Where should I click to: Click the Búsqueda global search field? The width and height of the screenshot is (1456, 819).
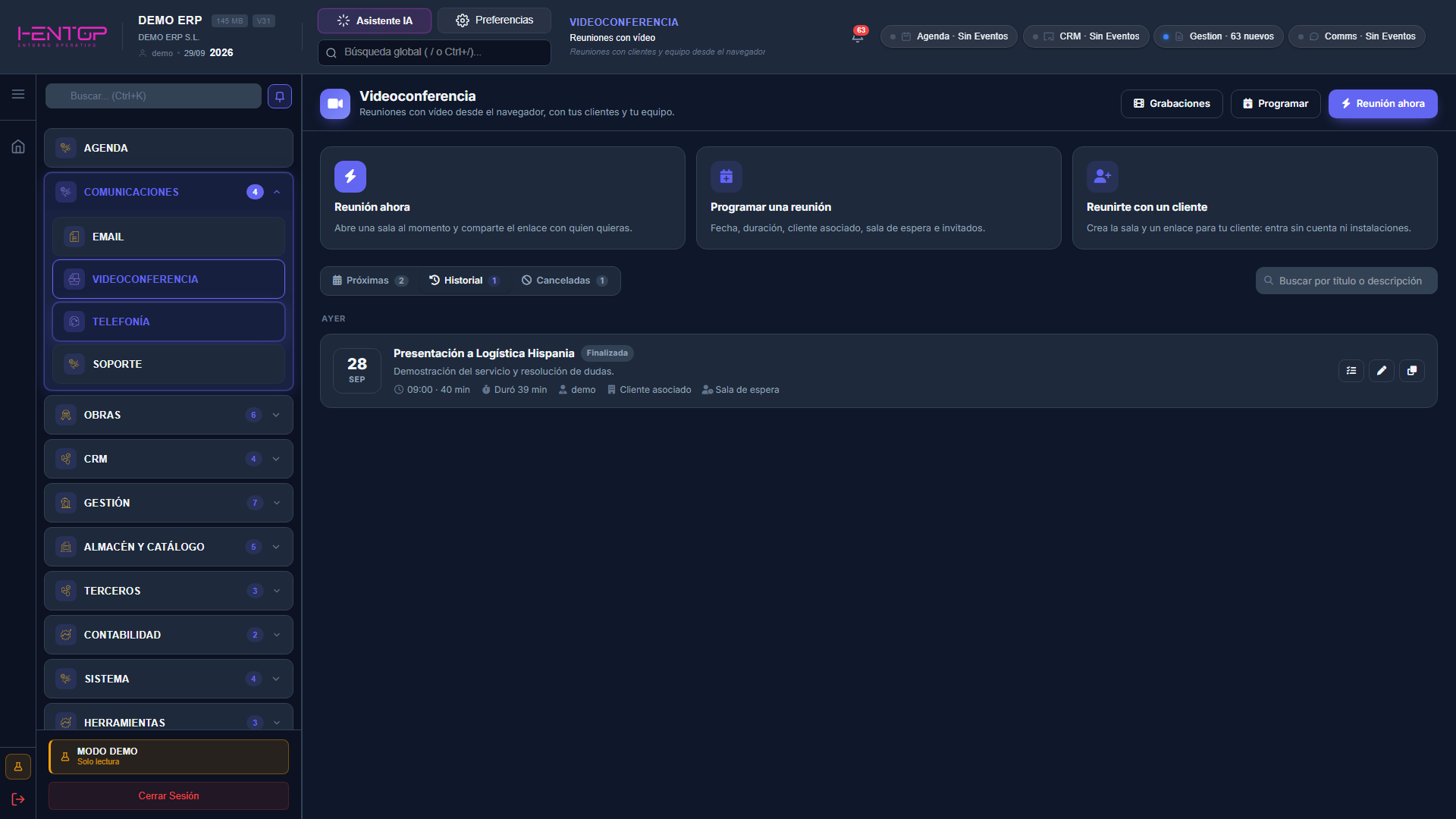coord(435,52)
